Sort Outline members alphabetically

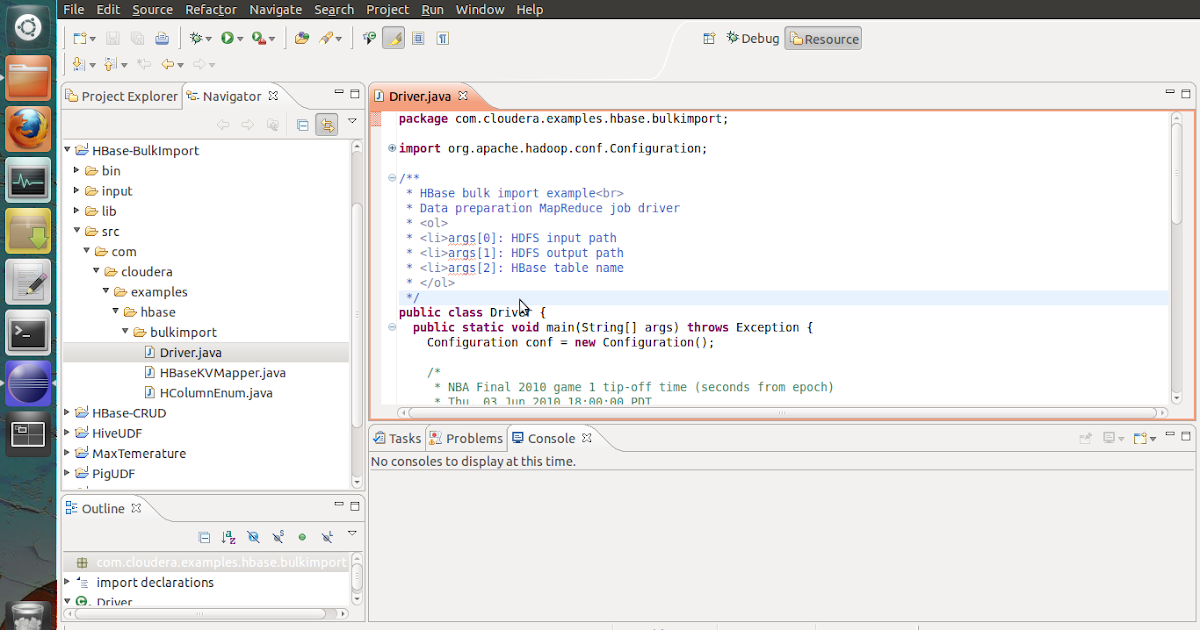[x=228, y=537]
